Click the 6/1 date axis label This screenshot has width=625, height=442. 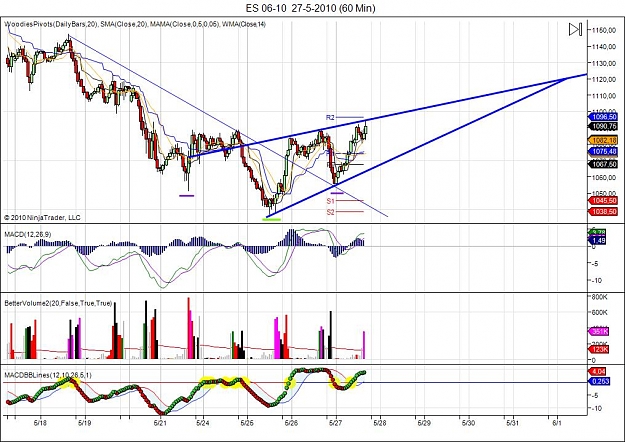click(x=557, y=422)
